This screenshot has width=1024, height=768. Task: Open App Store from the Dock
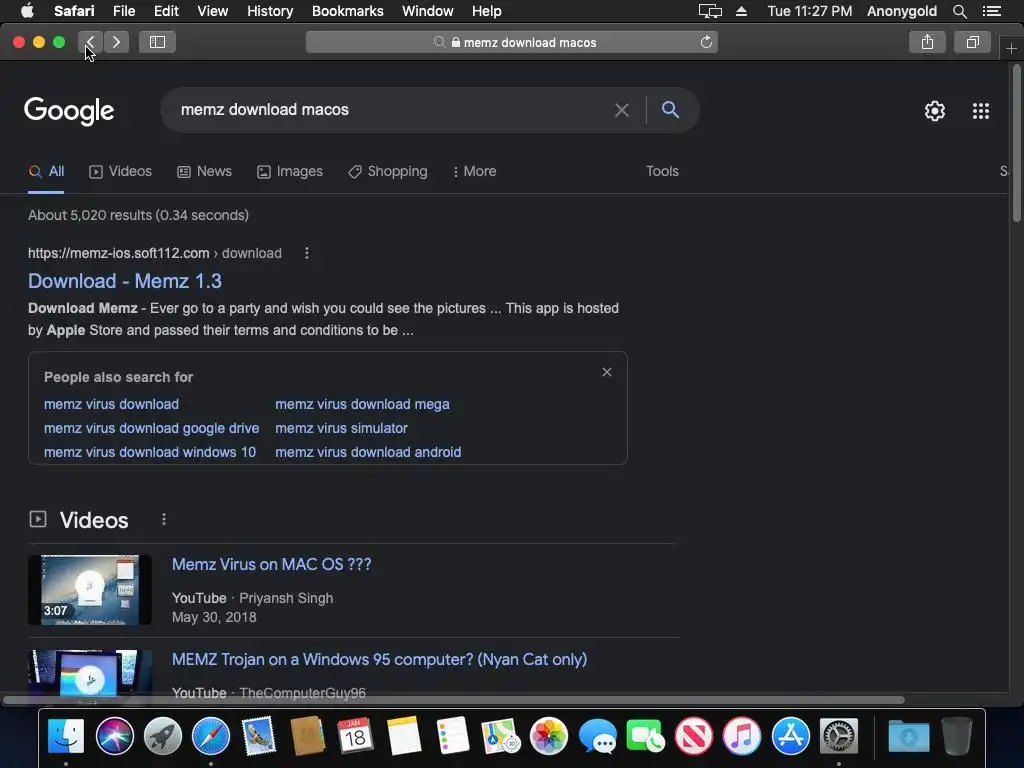pyautogui.click(x=790, y=736)
